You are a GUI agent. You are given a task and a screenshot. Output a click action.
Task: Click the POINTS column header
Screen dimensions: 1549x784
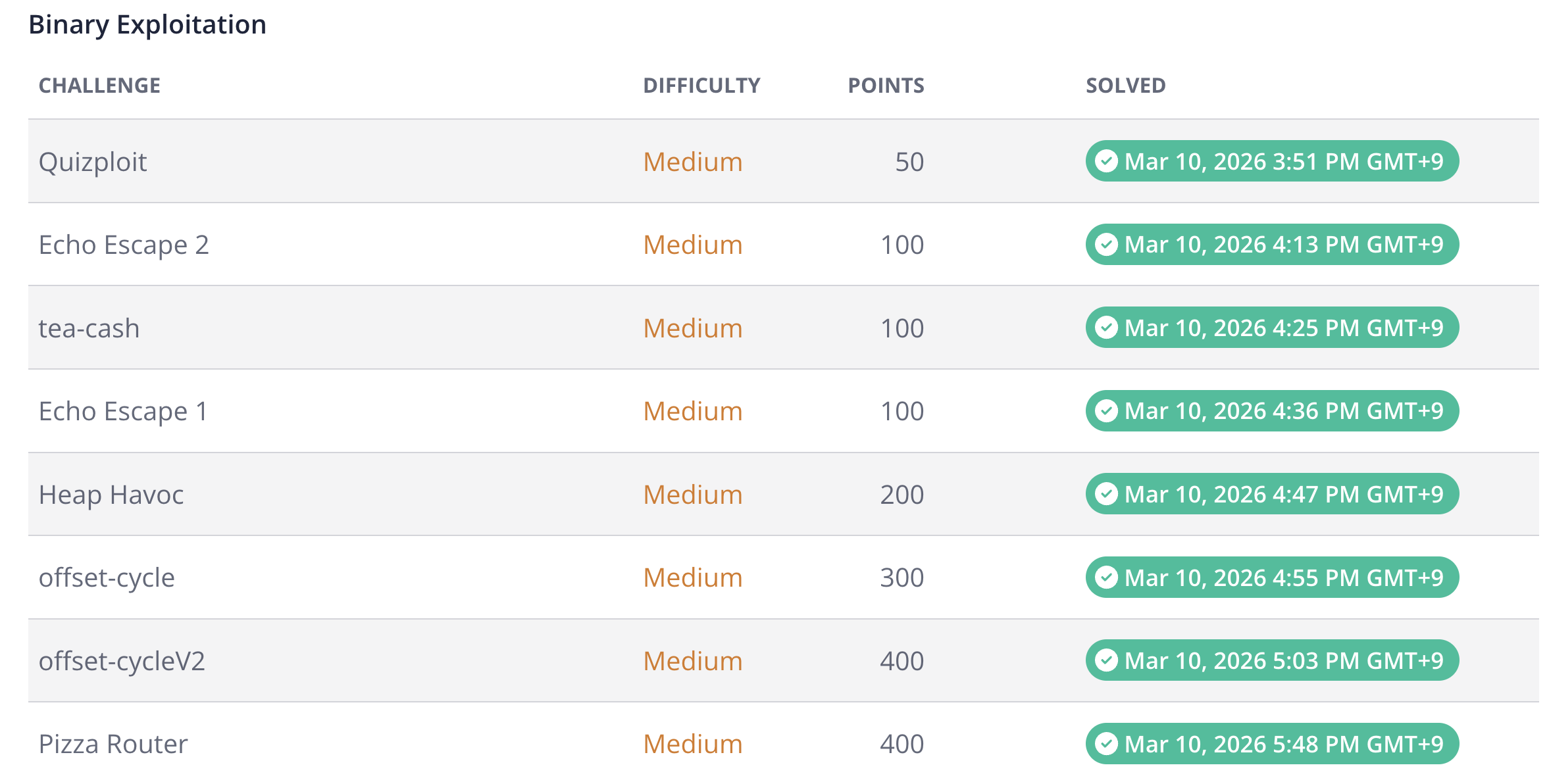(x=886, y=86)
